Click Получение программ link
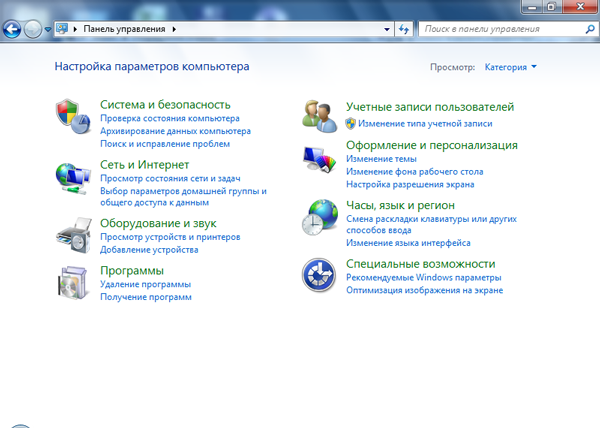The height and width of the screenshot is (428, 600). click(x=146, y=297)
